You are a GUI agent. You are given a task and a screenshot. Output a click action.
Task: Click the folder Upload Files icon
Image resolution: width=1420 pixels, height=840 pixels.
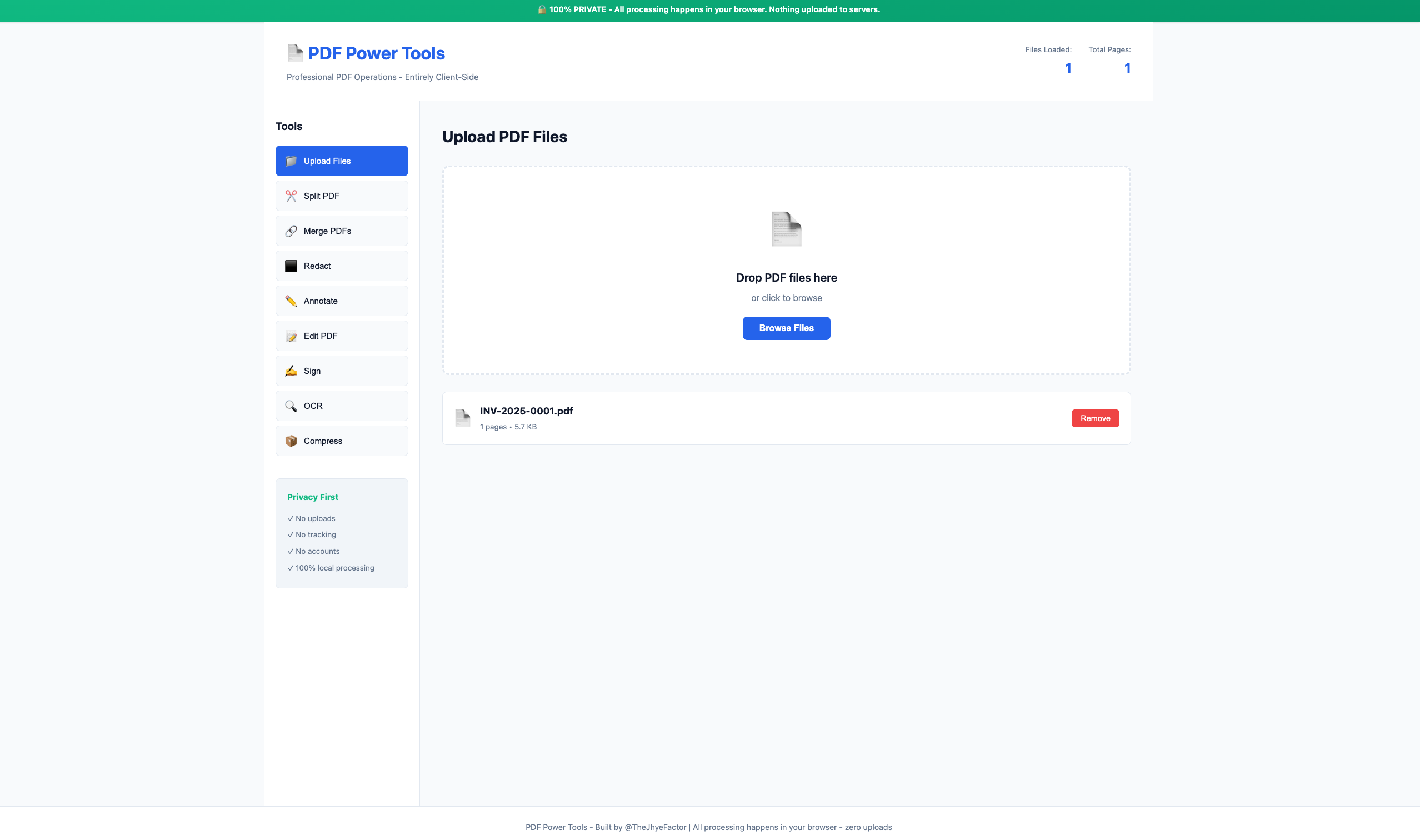(291, 161)
